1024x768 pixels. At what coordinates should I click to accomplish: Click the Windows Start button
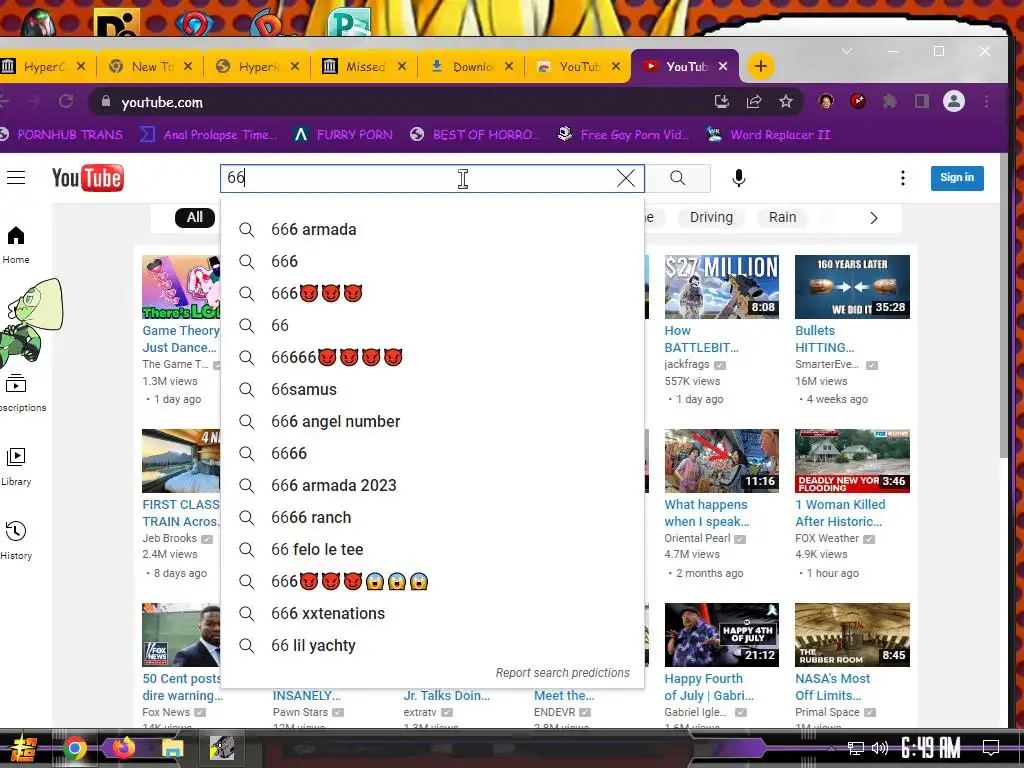(x=23, y=748)
